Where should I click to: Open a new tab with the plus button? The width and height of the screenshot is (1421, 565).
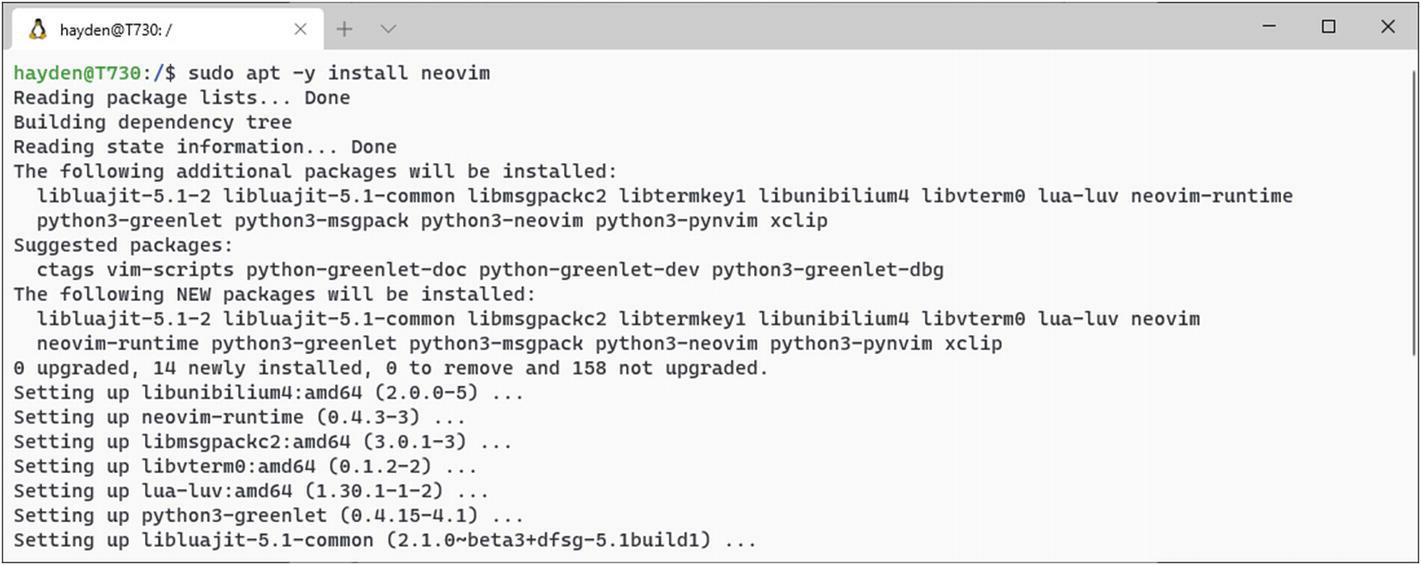click(x=344, y=29)
